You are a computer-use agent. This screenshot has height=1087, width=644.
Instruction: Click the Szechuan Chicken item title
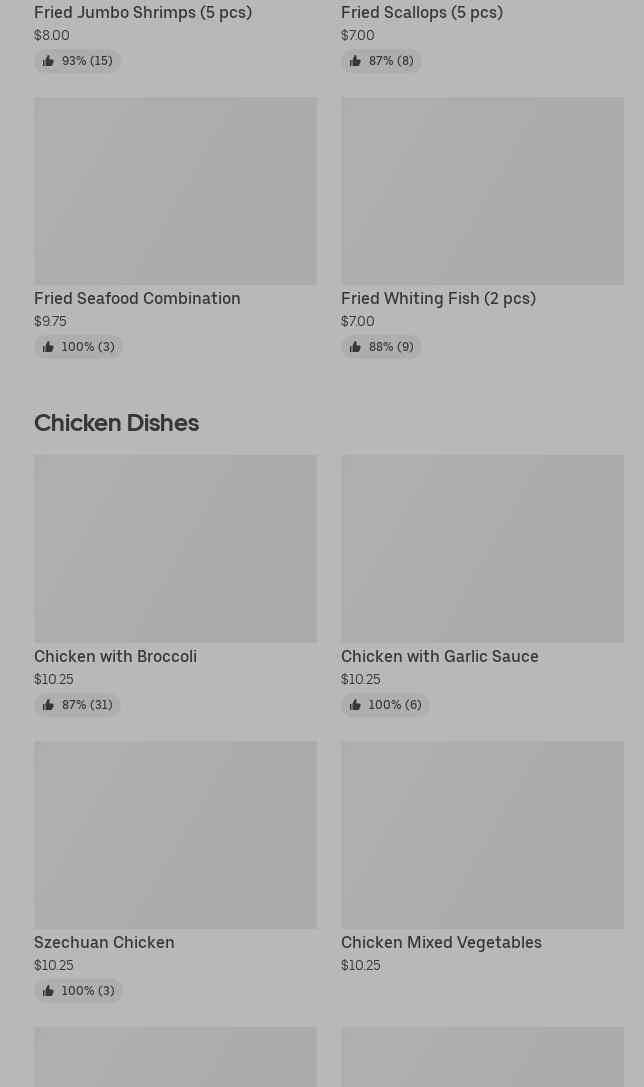click(x=104, y=942)
